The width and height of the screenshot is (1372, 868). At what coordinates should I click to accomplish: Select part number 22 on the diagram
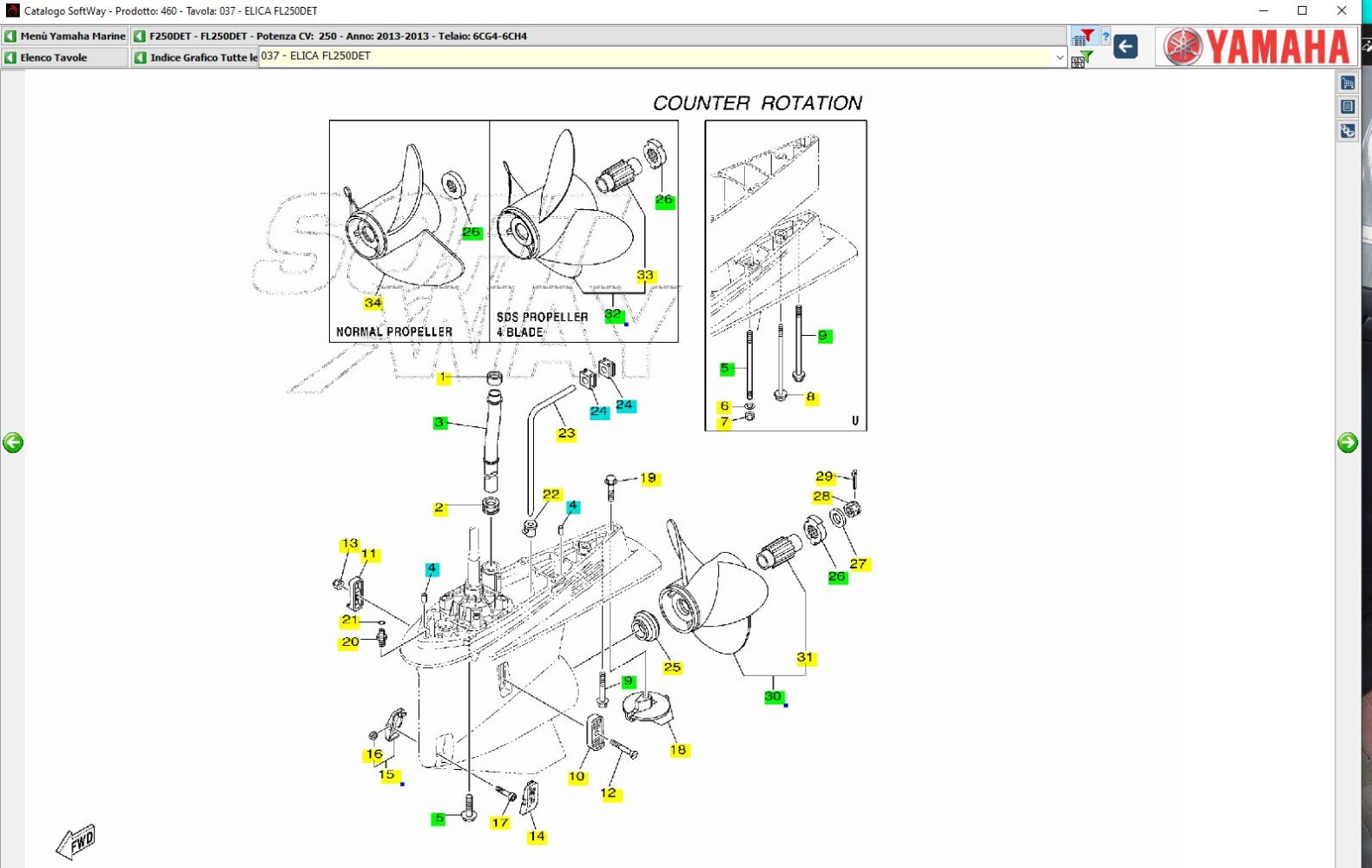(x=551, y=495)
